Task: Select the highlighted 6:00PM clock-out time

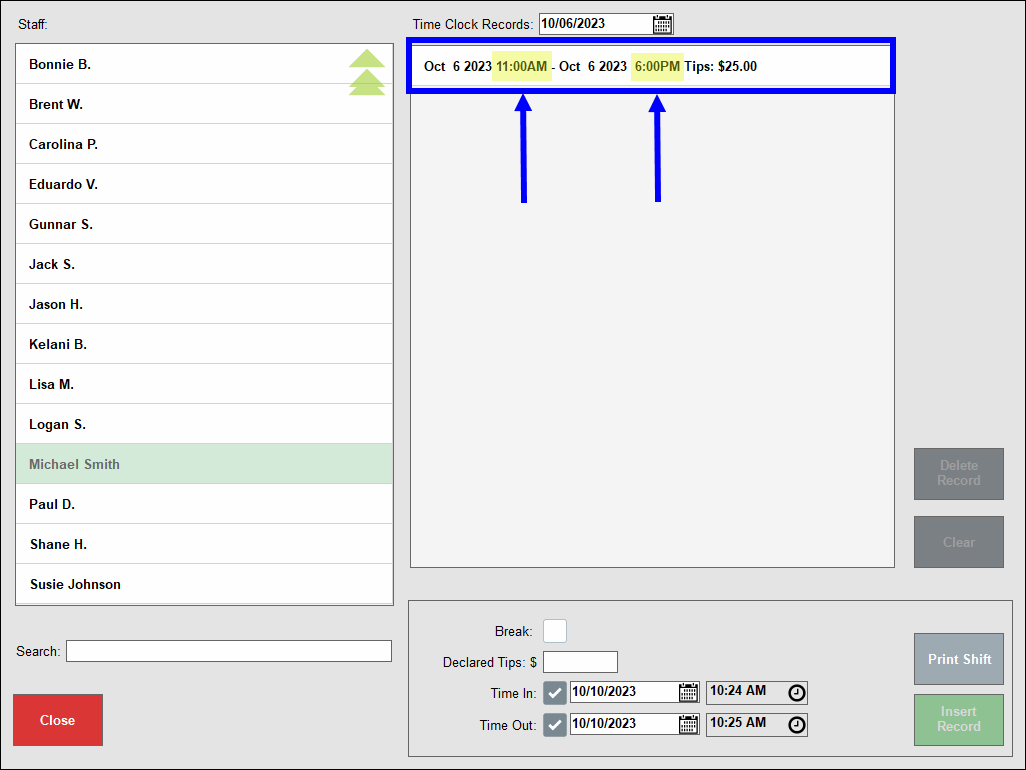Action: click(657, 66)
